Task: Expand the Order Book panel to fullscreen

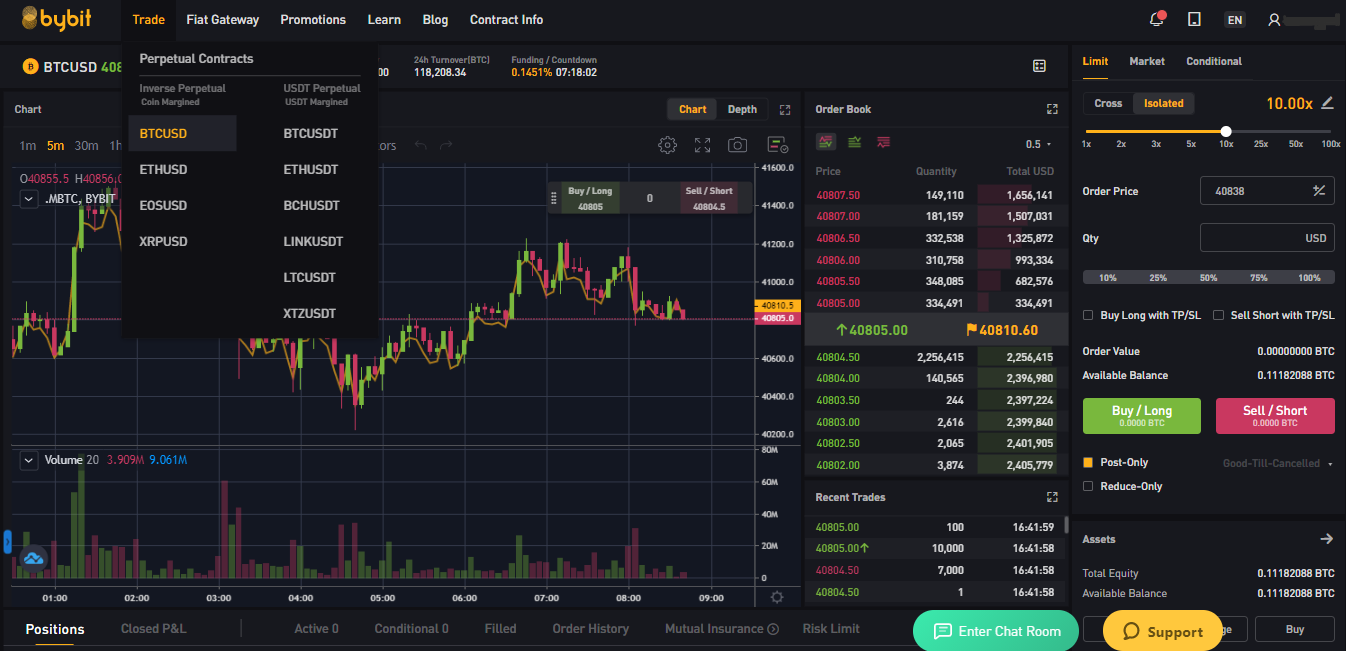Action: (1052, 109)
